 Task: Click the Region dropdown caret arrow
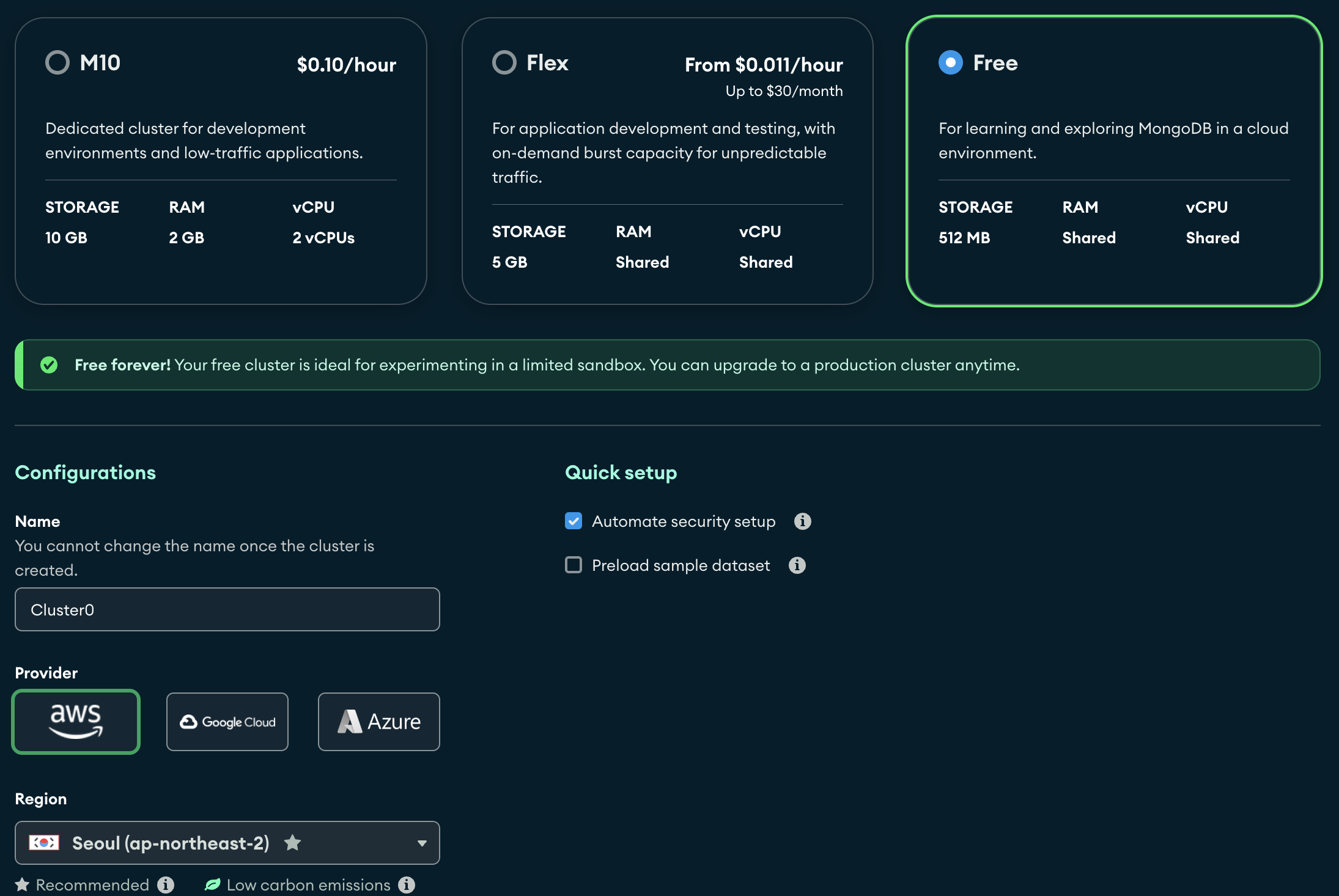pyautogui.click(x=422, y=843)
